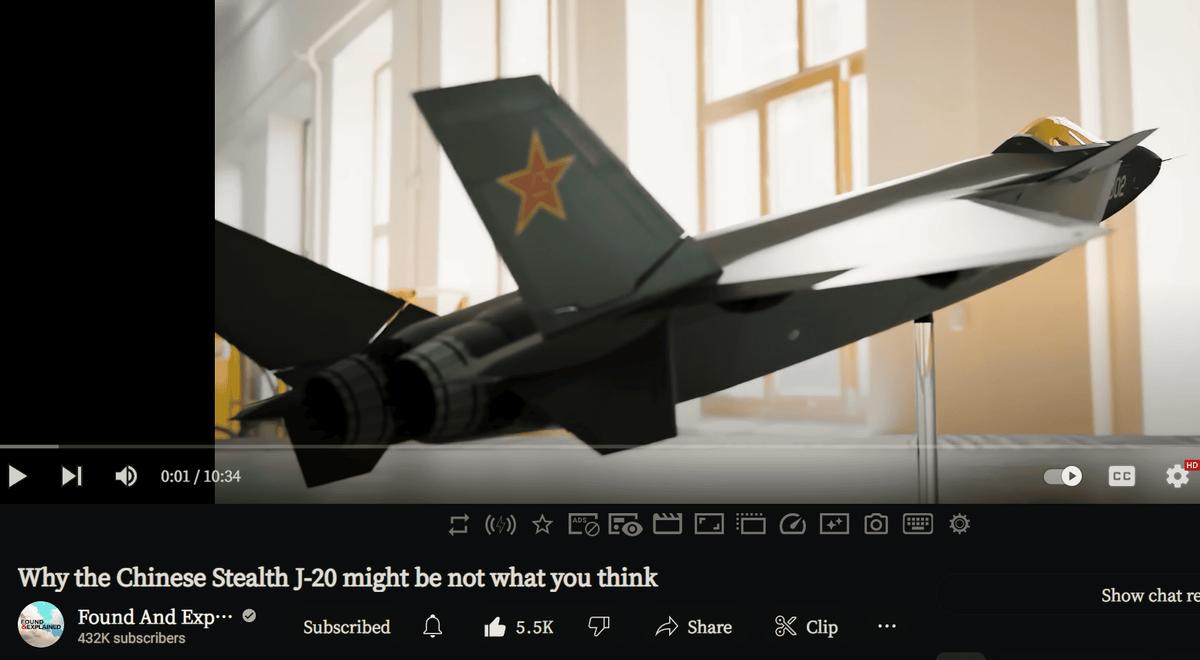Open notification bell options
Viewport: 1200px width, 660px height.
432,627
